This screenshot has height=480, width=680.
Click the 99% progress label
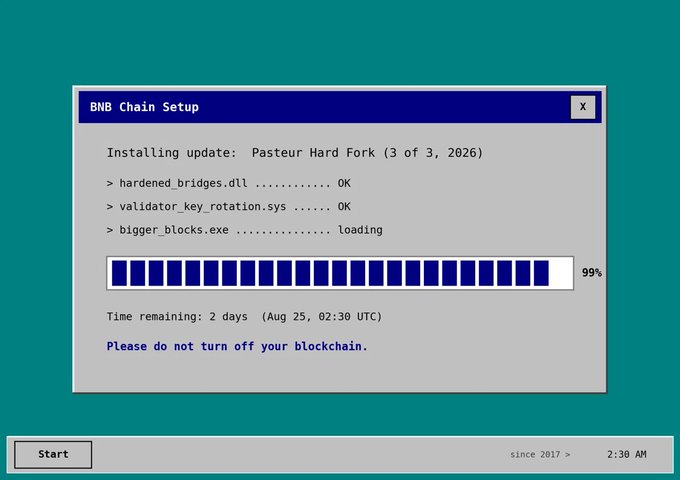pyautogui.click(x=592, y=273)
